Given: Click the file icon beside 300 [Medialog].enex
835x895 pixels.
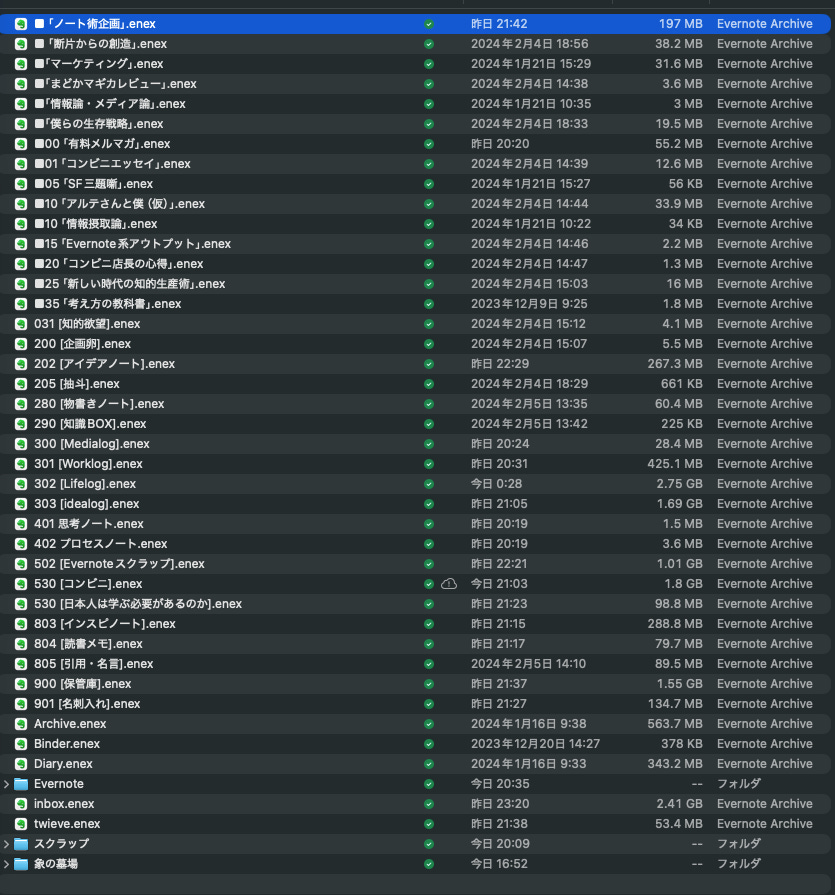Looking at the screenshot, I should 21,444.
